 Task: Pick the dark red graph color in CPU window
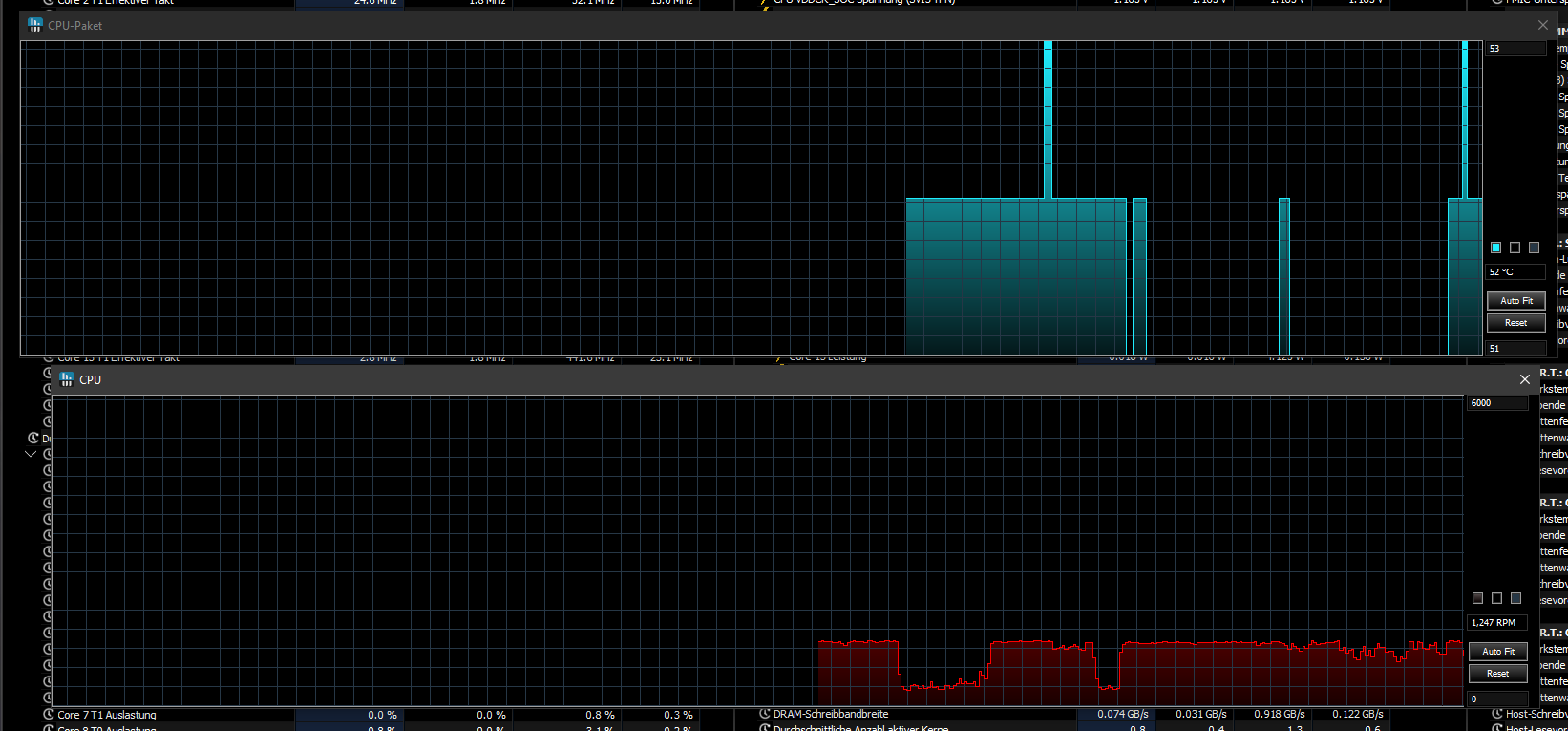pos(1478,598)
